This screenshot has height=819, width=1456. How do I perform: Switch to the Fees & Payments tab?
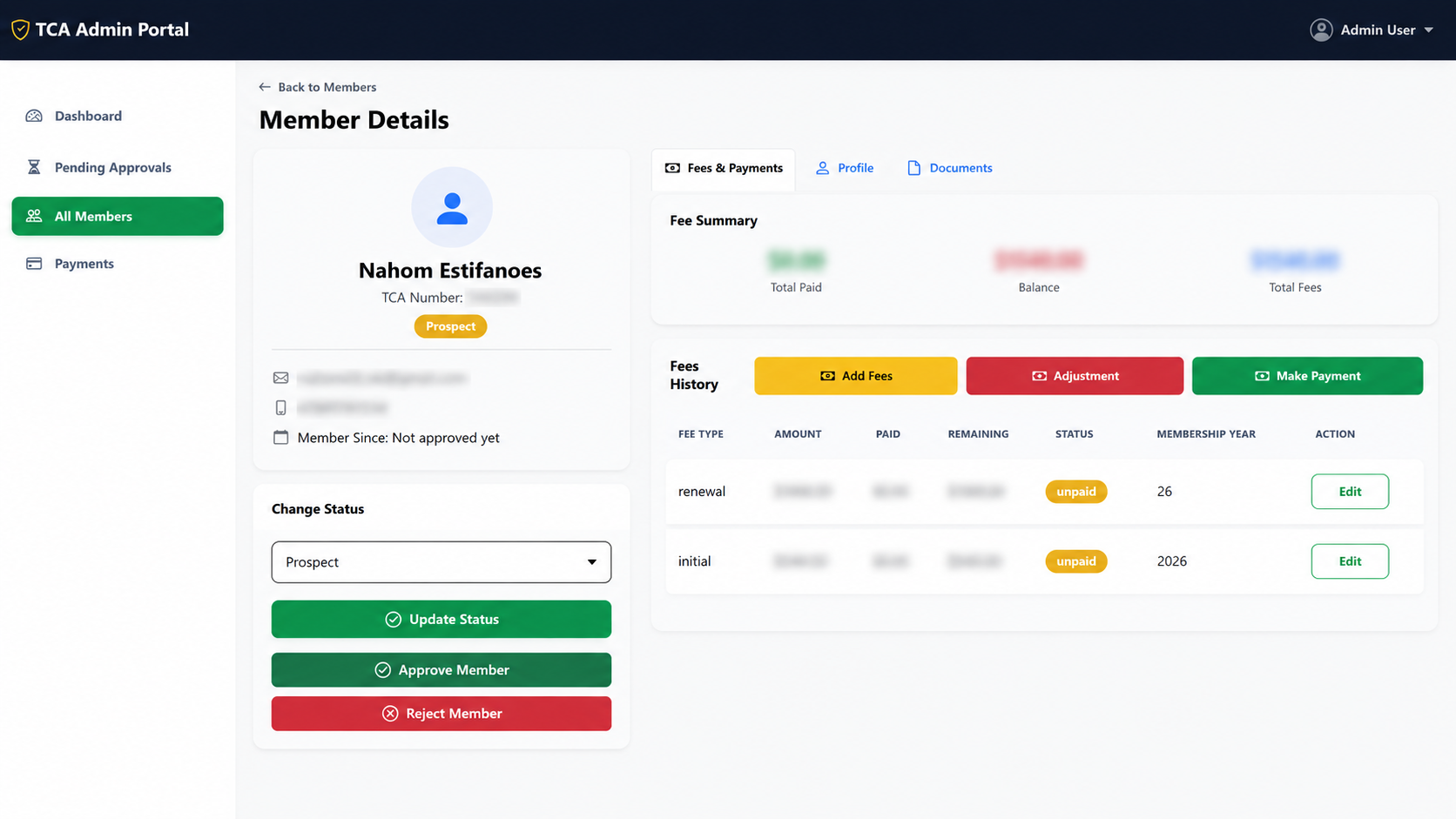pos(724,168)
